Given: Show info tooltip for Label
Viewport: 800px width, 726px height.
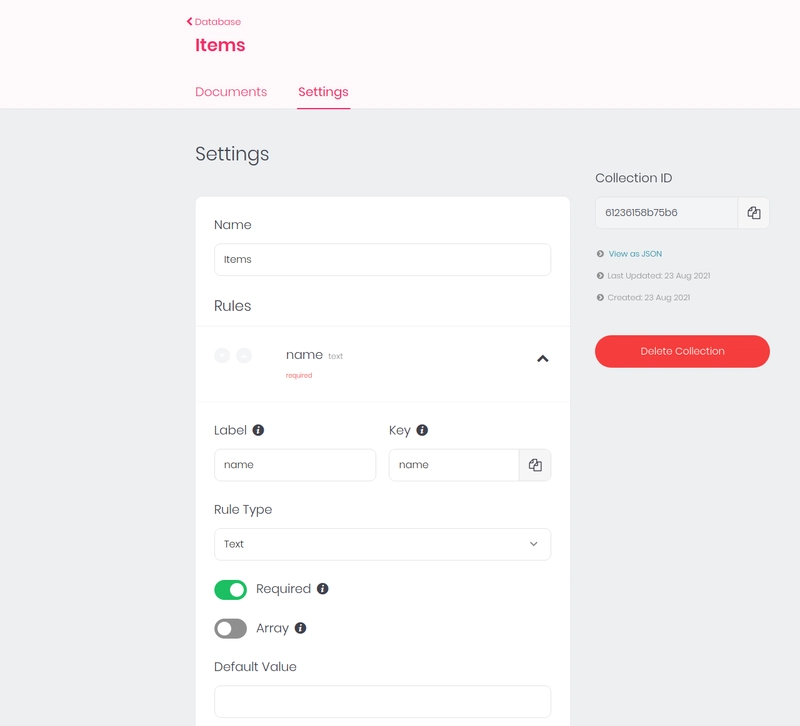Looking at the screenshot, I should tap(258, 430).
